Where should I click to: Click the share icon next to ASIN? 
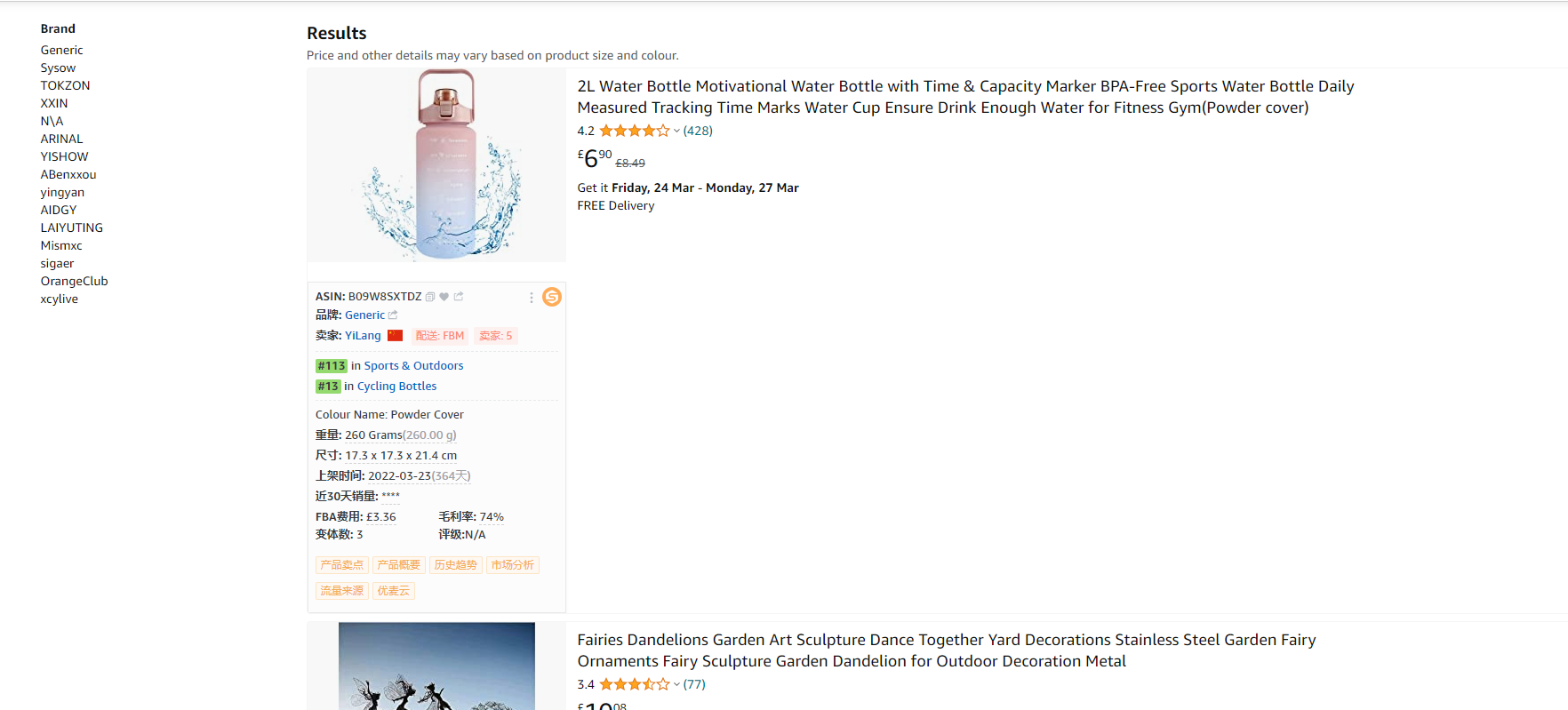click(459, 297)
